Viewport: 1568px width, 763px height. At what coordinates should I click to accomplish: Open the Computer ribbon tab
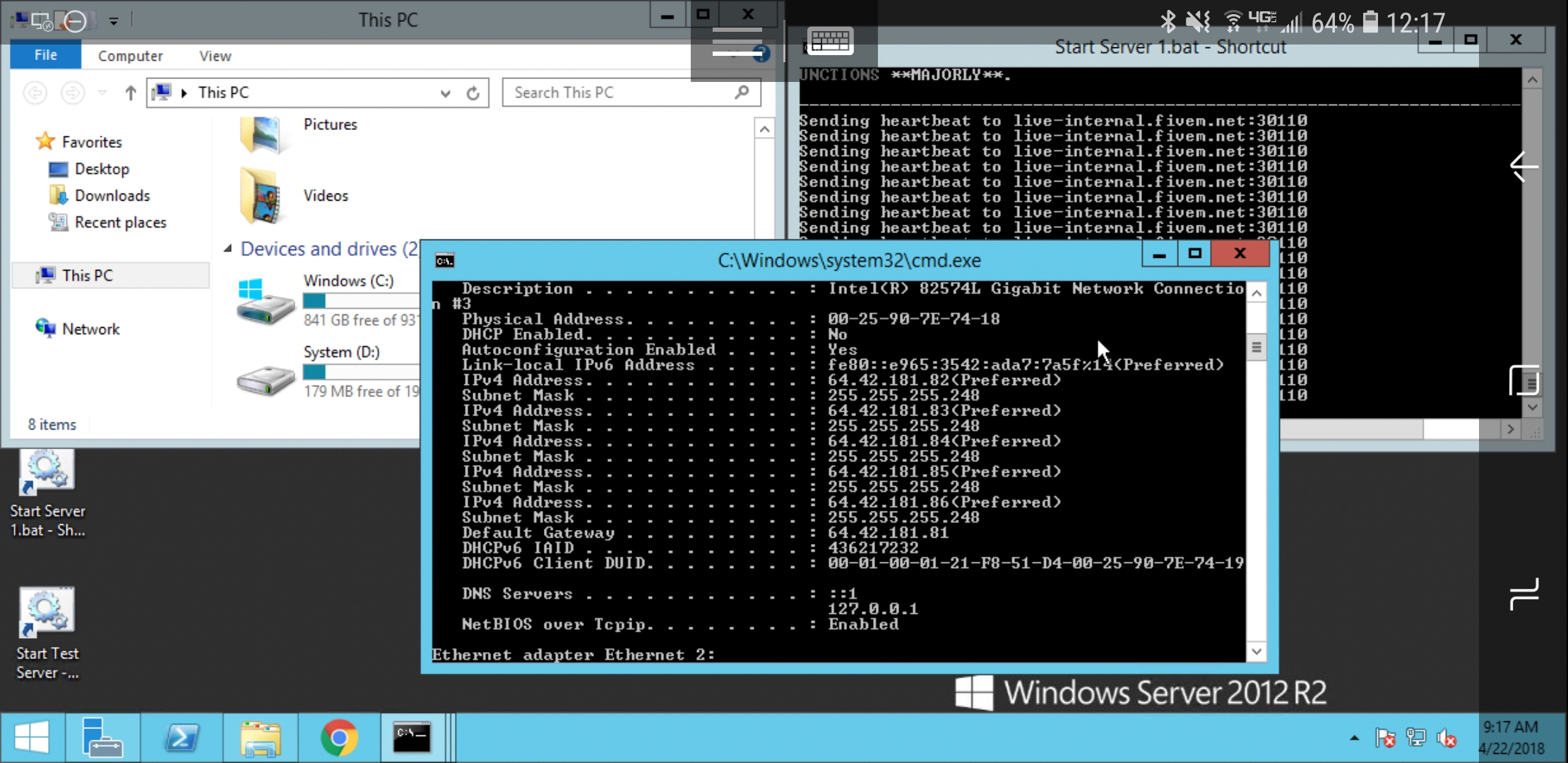[130, 56]
